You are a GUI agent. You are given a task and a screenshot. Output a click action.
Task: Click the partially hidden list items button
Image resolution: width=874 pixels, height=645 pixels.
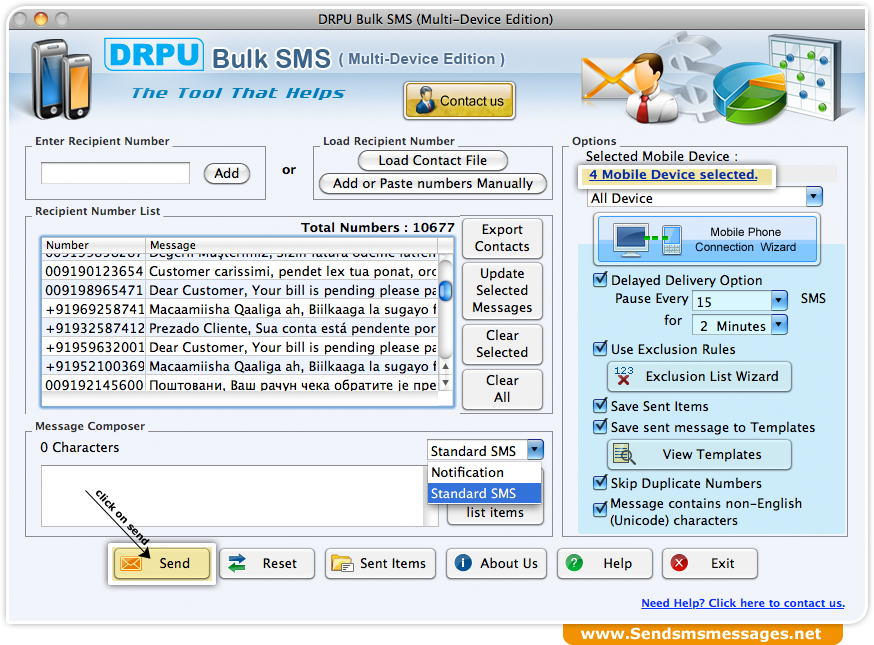(495, 513)
